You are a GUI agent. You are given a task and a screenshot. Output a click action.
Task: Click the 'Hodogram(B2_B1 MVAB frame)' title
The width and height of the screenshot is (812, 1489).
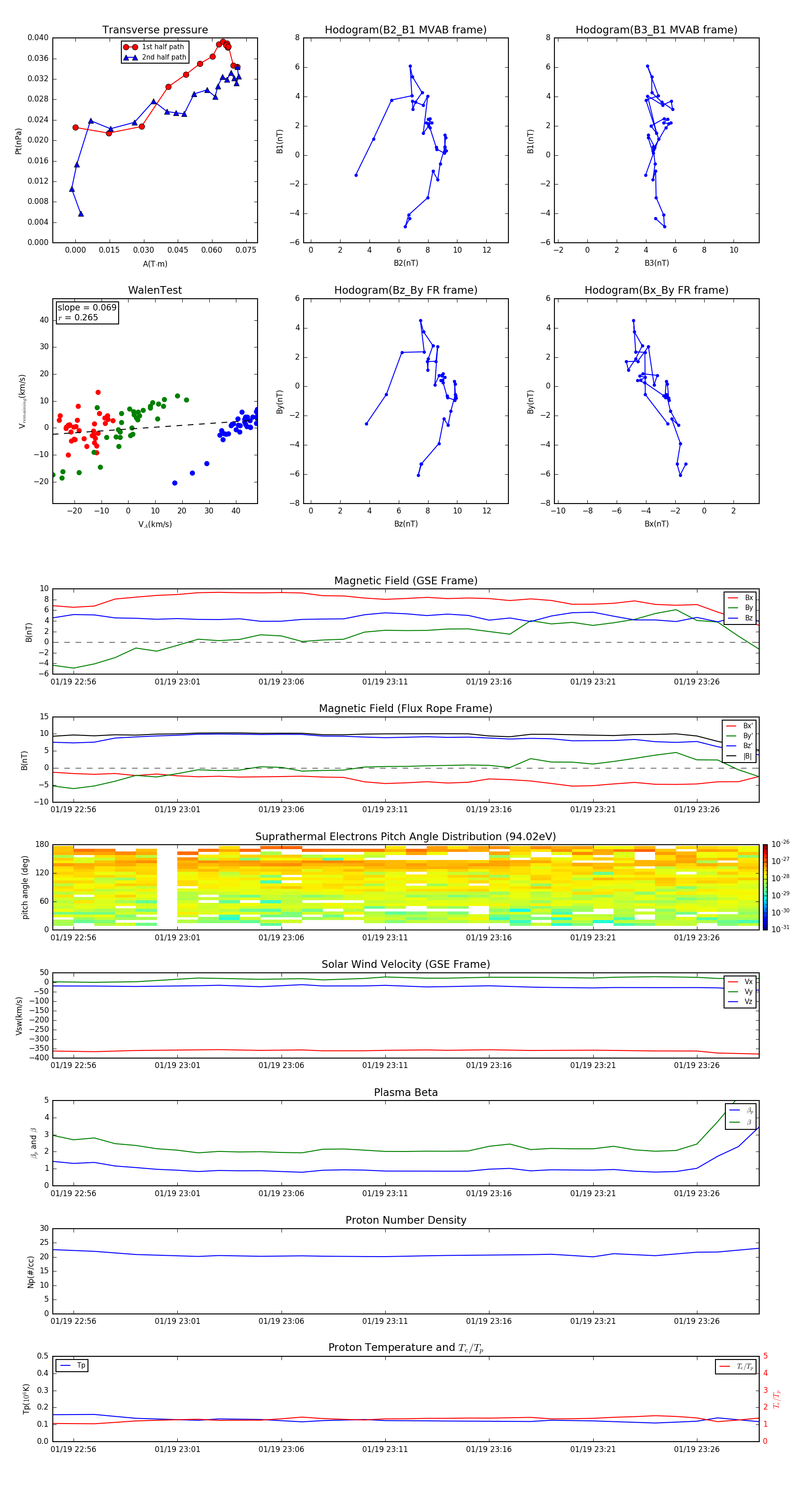pyautogui.click(x=406, y=30)
